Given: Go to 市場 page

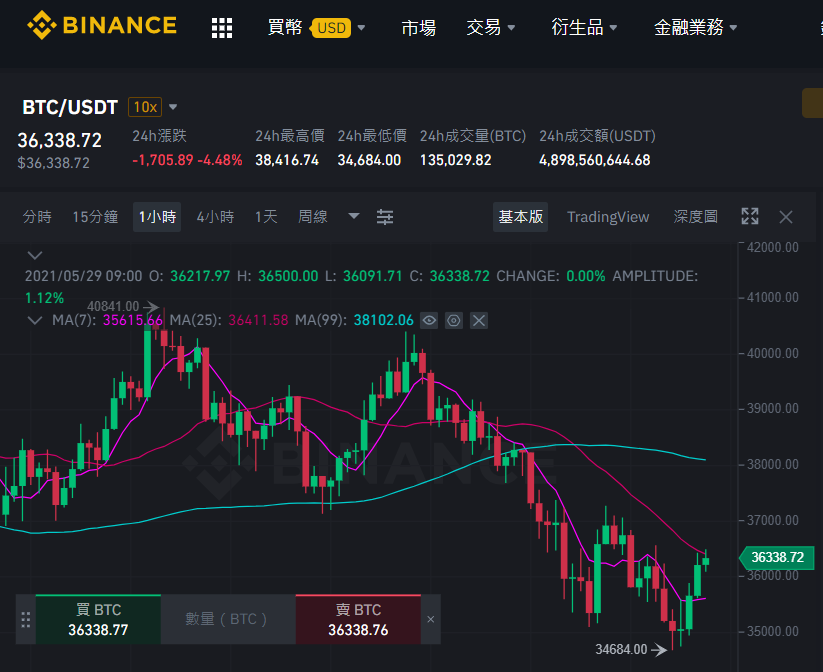Looking at the screenshot, I should tap(418, 27).
